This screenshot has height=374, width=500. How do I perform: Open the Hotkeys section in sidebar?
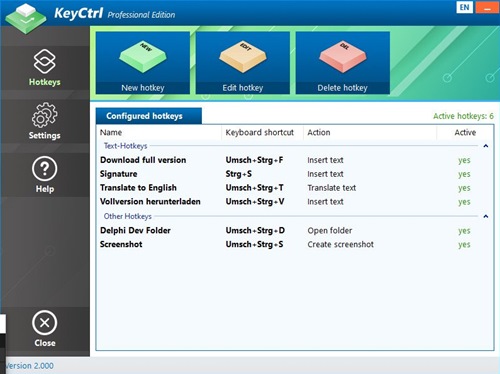coord(45,67)
